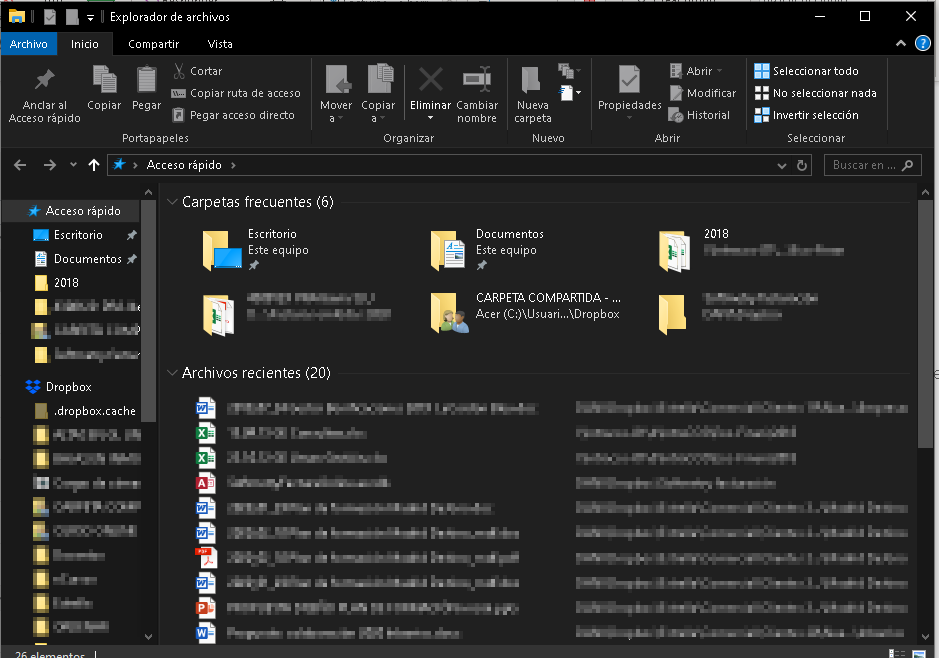Collapse the Carpetas frecuentes section

click(172, 202)
